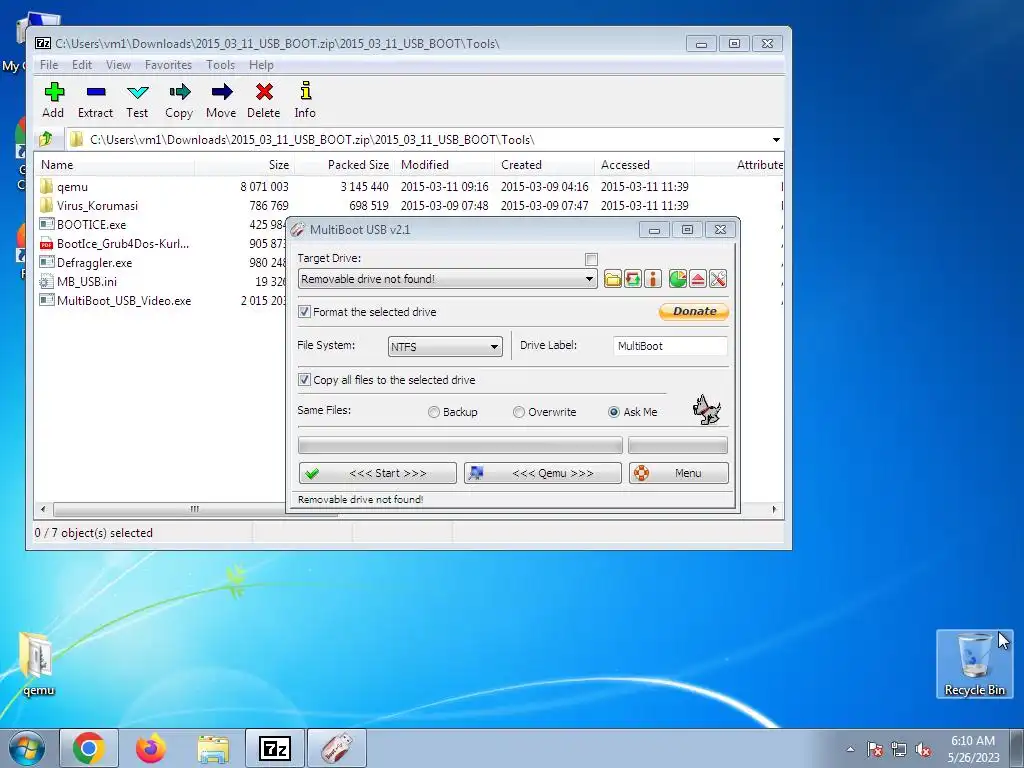This screenshot has width=1024, height=768.
Task: Click the muted volume tray icon
Action: [x=923, y=750]
